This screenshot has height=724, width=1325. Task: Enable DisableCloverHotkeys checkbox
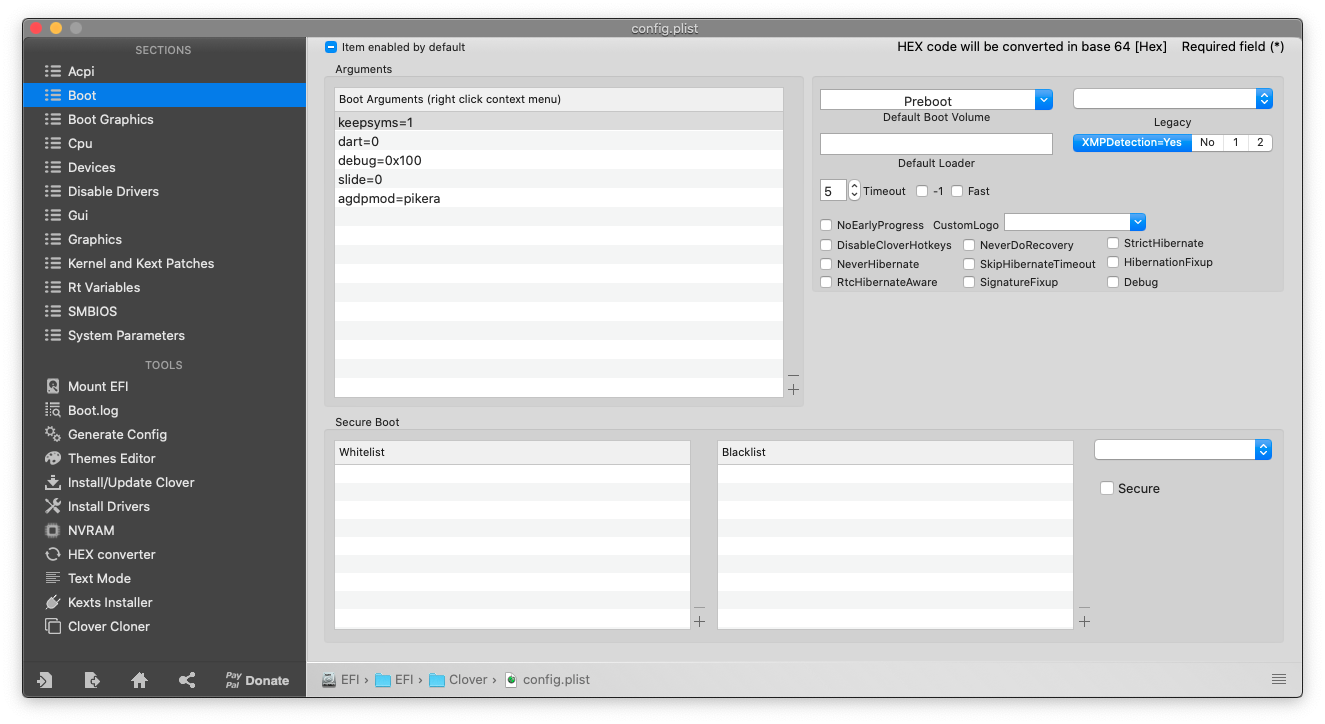tap(826, 245)
